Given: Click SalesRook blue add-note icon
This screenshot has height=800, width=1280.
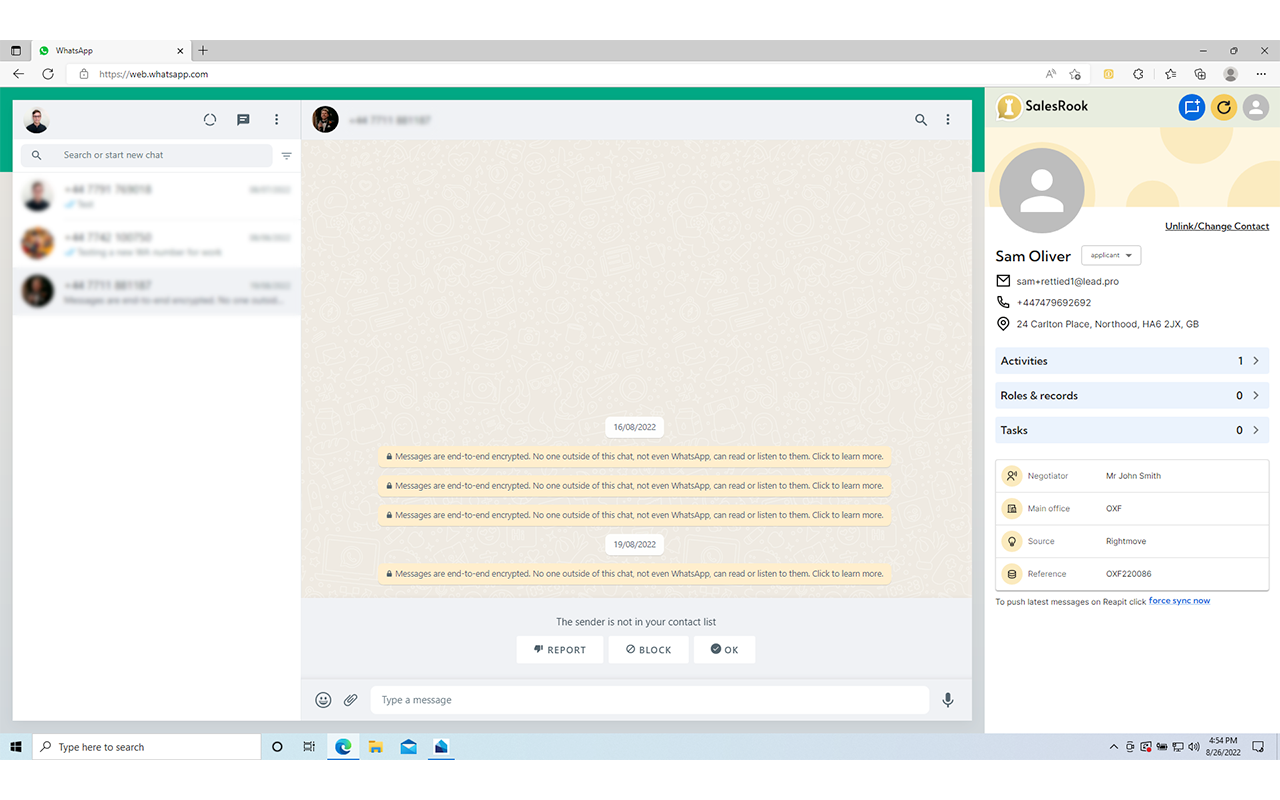Looking at the screenshot, I should click(1191, 107).
